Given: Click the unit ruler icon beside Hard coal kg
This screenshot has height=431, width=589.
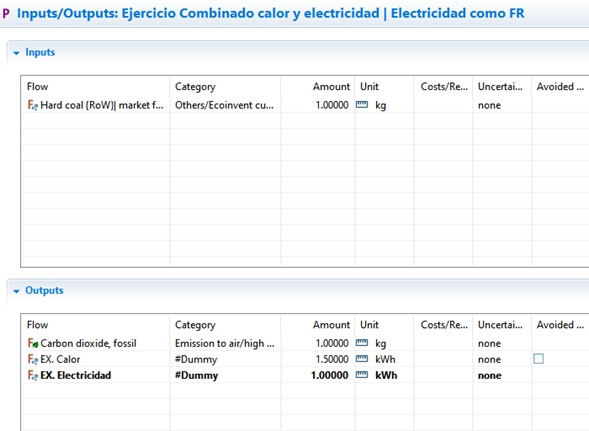Looking at the screenshot, I should 362,104.
